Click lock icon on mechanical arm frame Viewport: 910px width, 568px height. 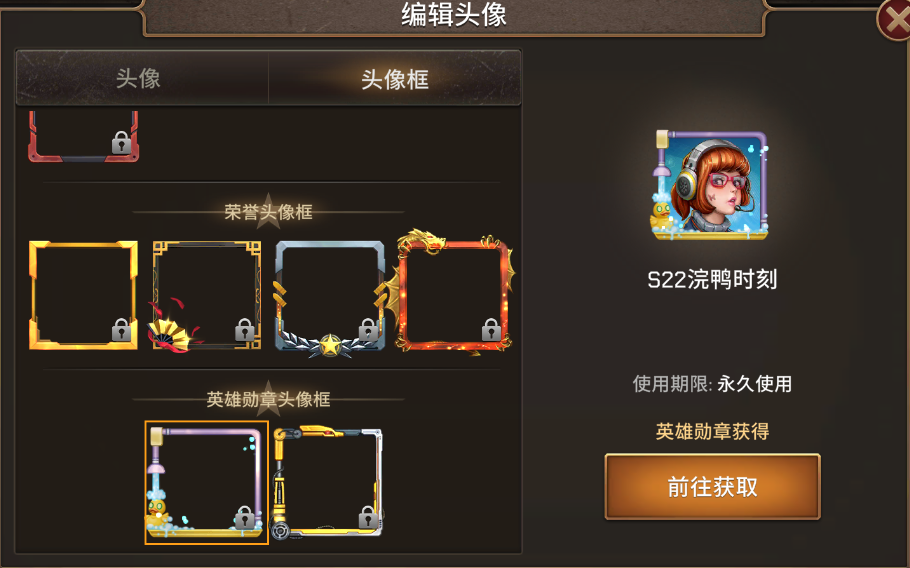367,517
